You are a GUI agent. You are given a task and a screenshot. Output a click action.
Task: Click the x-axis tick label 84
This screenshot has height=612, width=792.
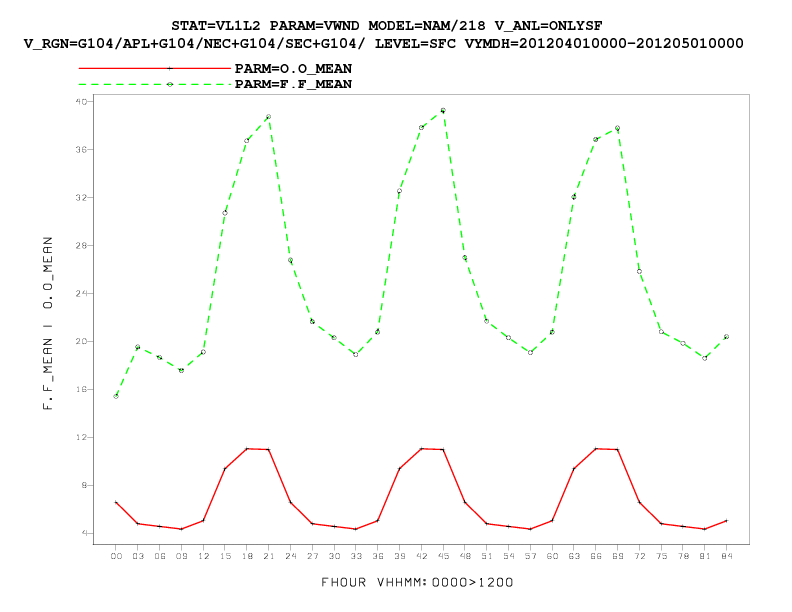tap(727, 556)
